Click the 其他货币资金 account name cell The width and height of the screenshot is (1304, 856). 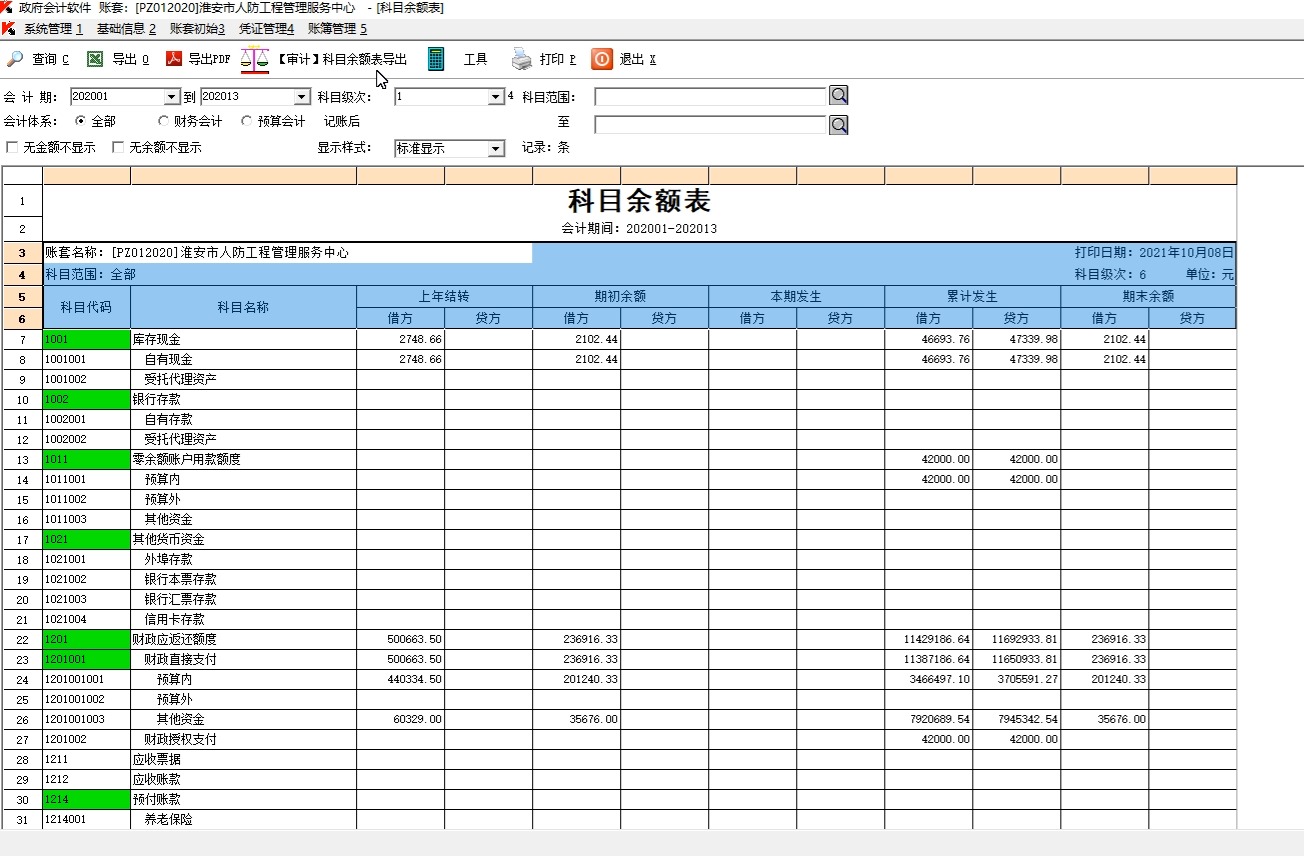coord(244,539)
